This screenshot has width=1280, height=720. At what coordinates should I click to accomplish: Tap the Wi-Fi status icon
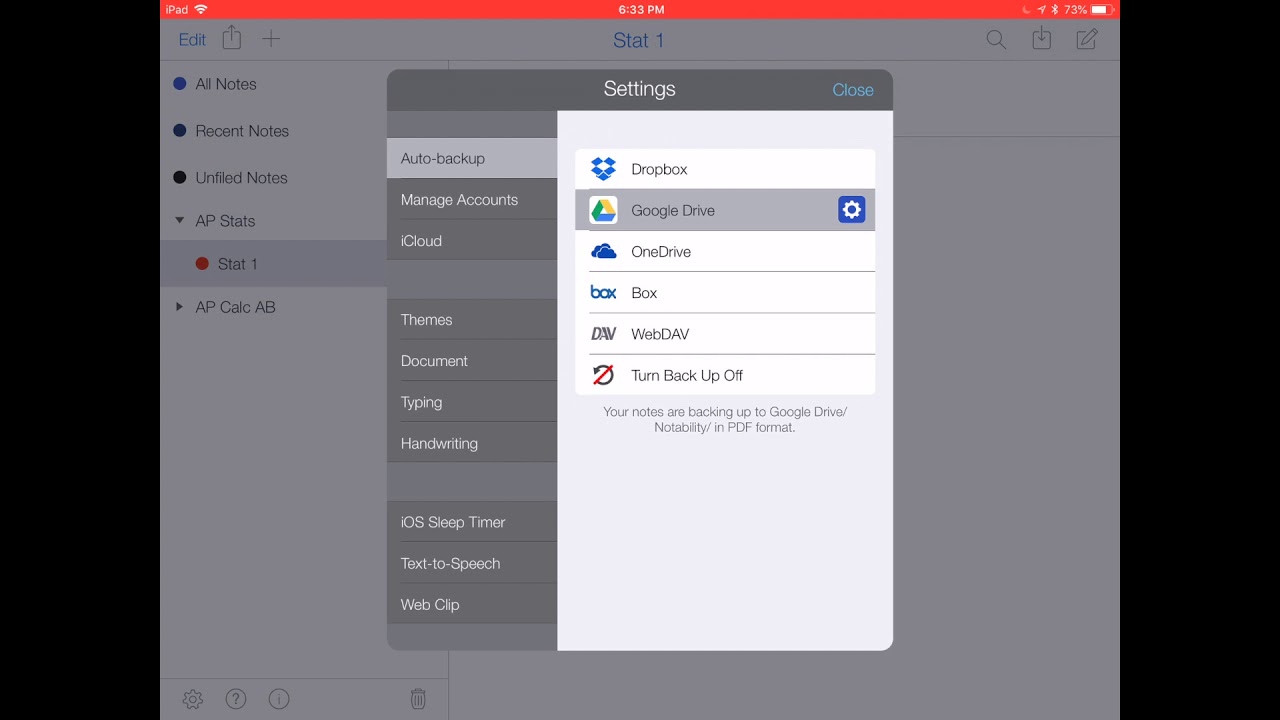[201, 9]
